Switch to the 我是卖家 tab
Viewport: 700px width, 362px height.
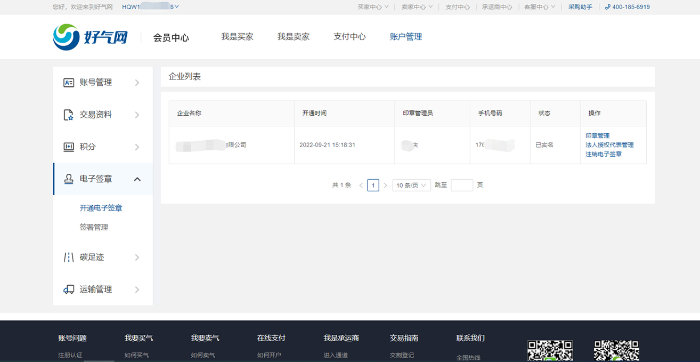(x=293, y=37)
